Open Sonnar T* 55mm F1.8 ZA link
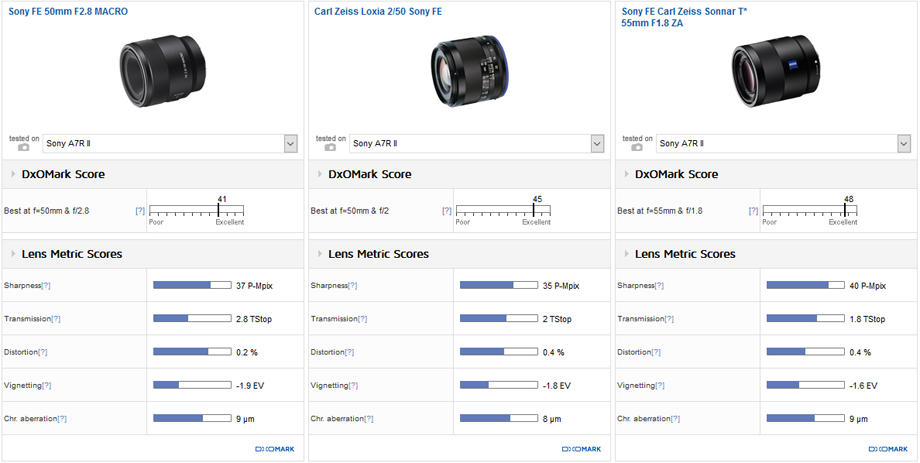Screen dimensions: 920x463 point(683,17)
